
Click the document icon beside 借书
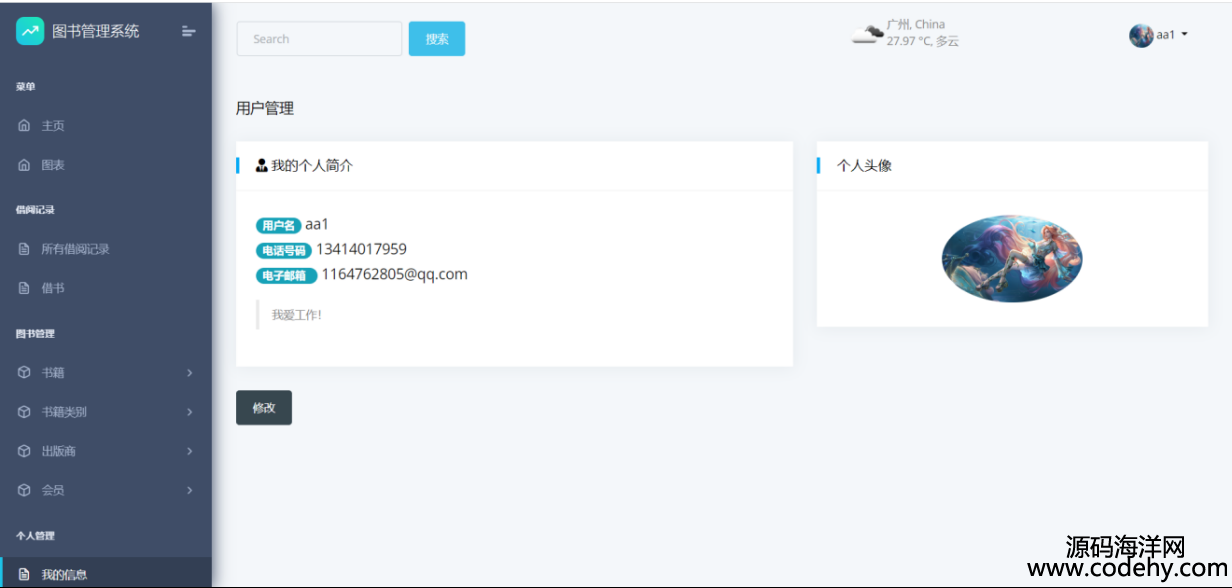[x=24, y=288]
